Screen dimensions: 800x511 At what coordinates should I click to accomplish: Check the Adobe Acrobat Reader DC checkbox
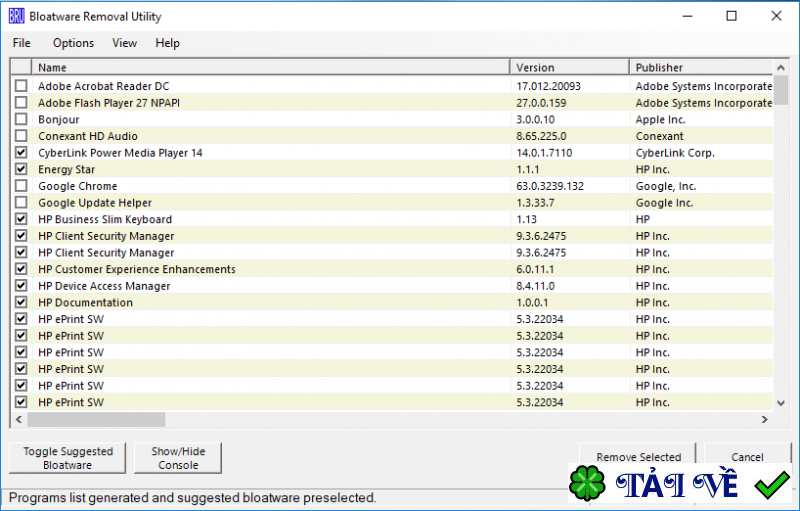[21, 86]
